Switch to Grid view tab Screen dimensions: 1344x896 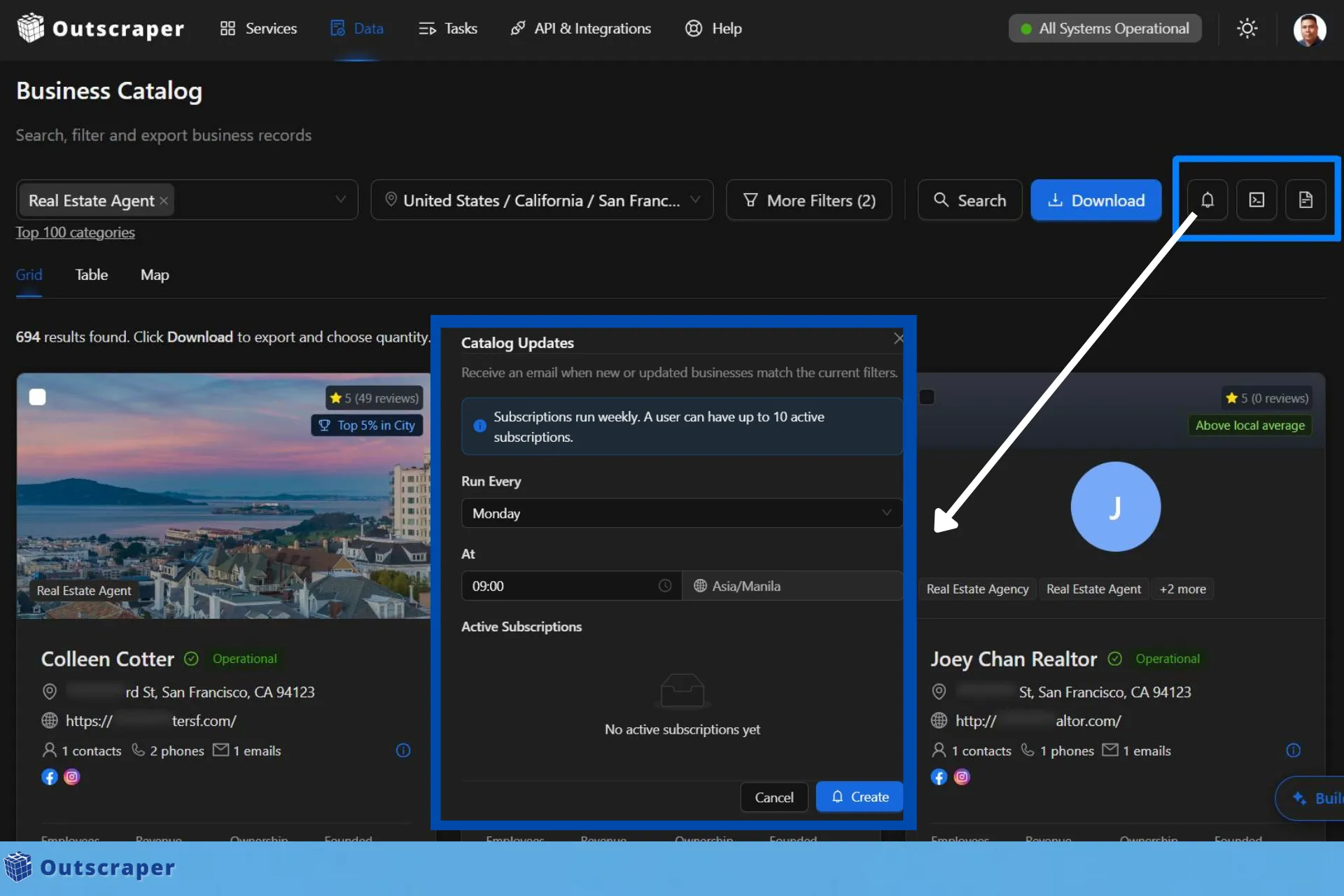click(29, 275)
